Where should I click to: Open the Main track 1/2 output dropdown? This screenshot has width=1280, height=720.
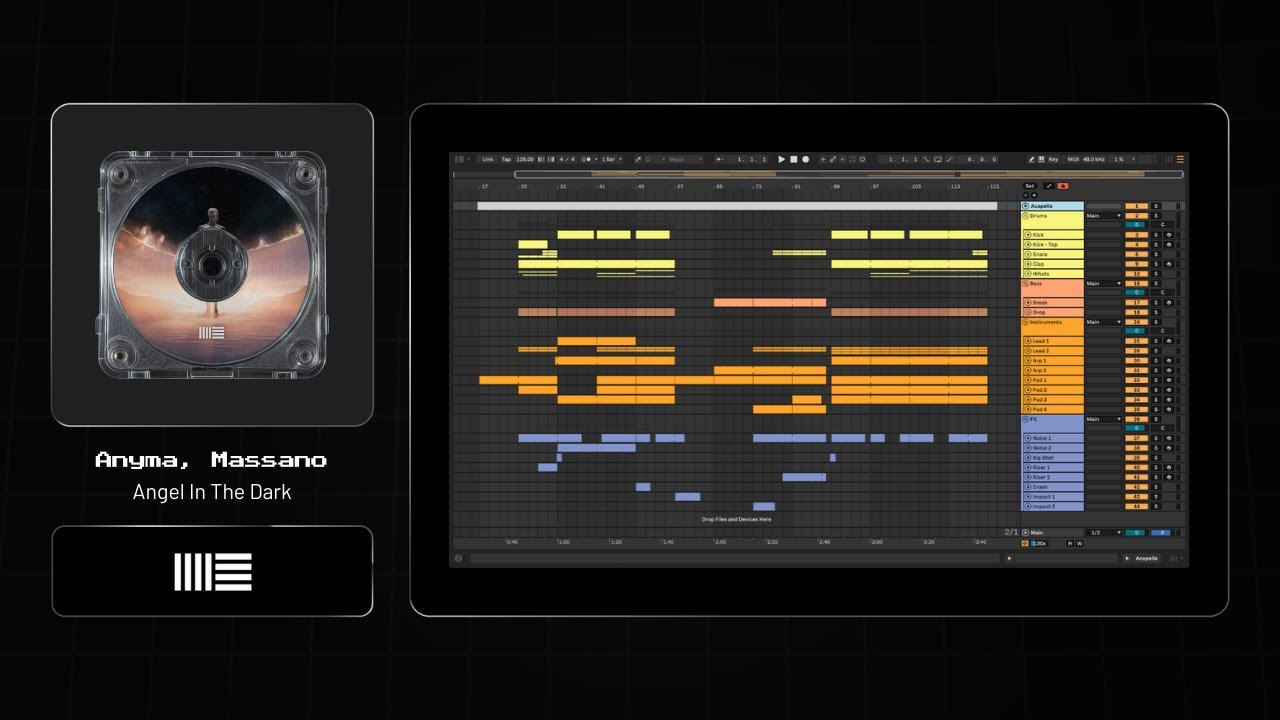(1104, 533)
